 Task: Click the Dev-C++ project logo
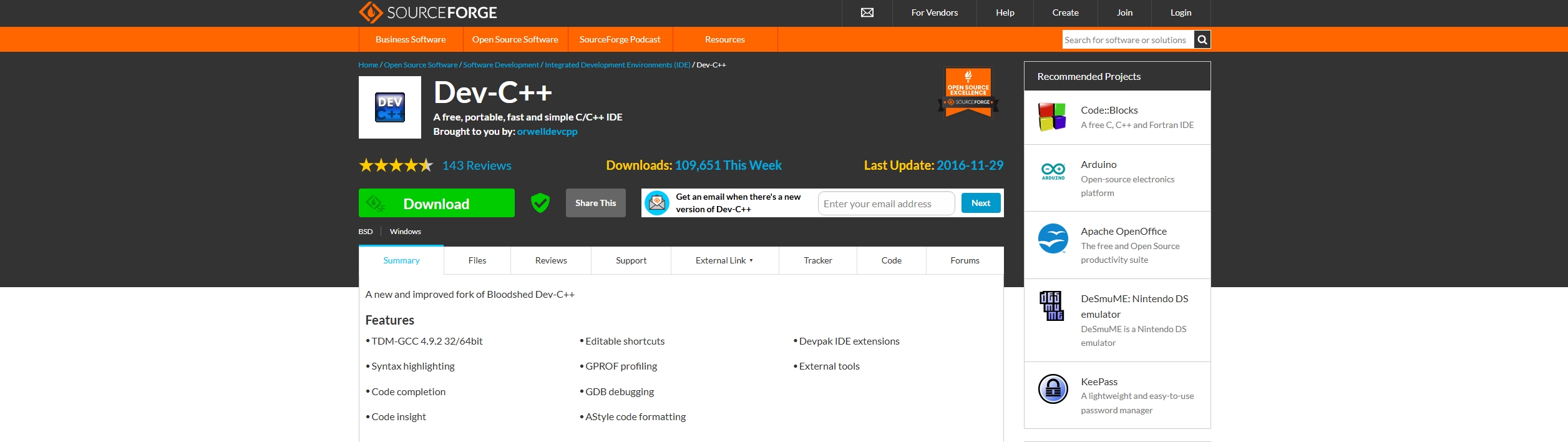(390, 107)
